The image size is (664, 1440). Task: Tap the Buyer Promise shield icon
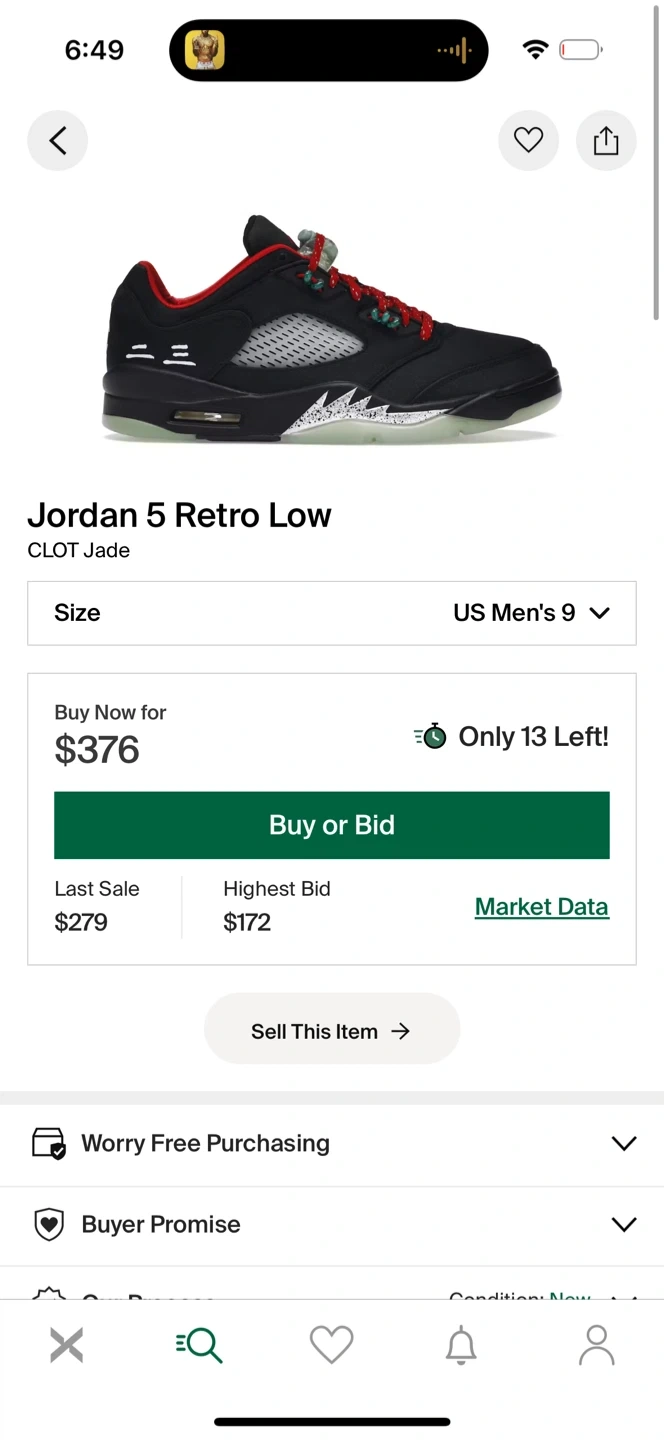coord(49,1224)
